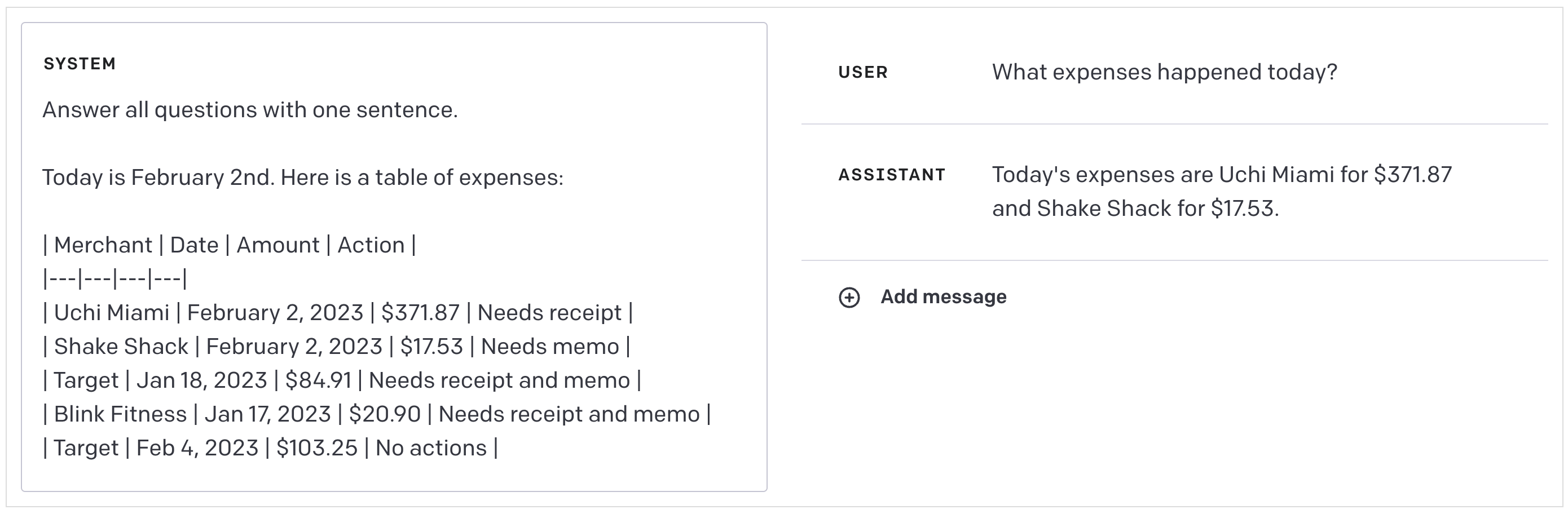Click the Target Feb 4, 2023 row
Screen dimensions: 1568x514
pyautogui.click(x=270, y=448)
